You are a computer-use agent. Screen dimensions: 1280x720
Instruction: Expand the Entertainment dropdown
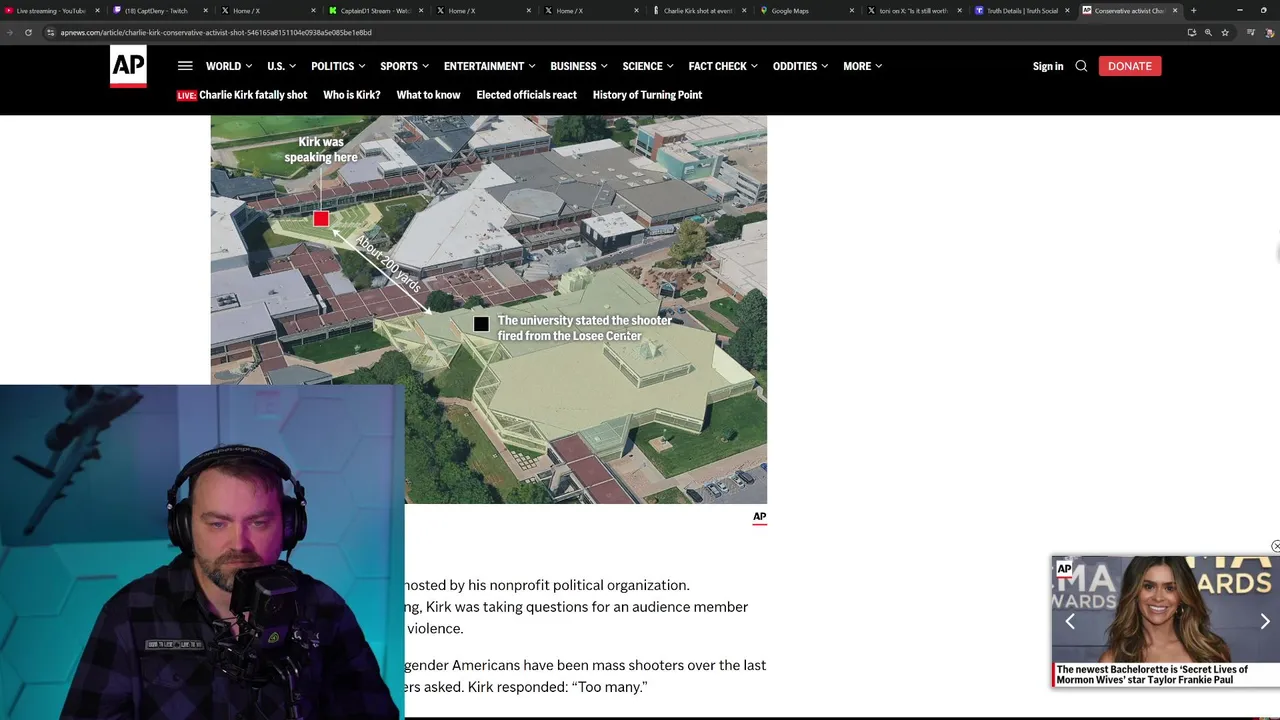click(x=489, y=66)
